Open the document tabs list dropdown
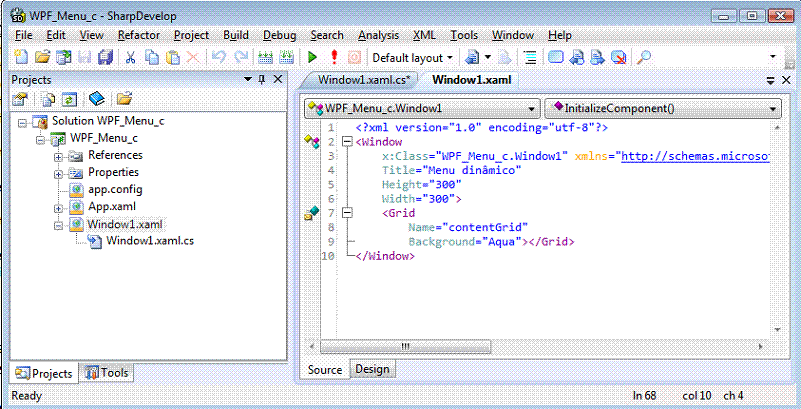Screen dimensions: 801x409 [x=771, y=80]
